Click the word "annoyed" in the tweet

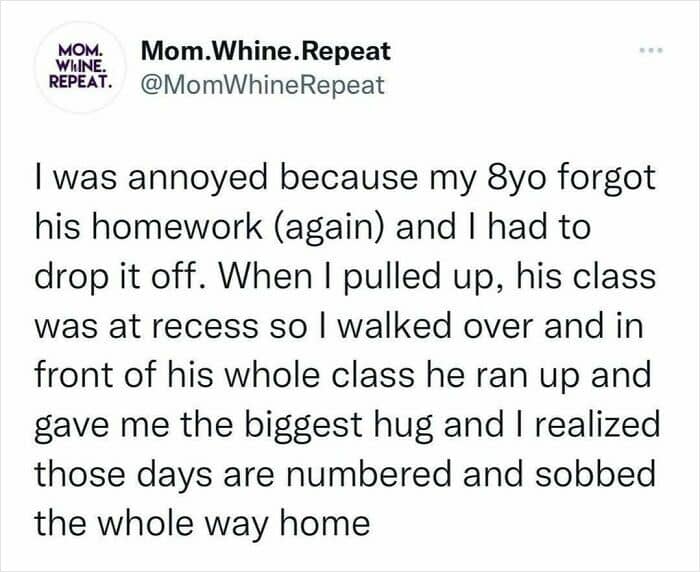pyautogui.click(x=199, y=180)
